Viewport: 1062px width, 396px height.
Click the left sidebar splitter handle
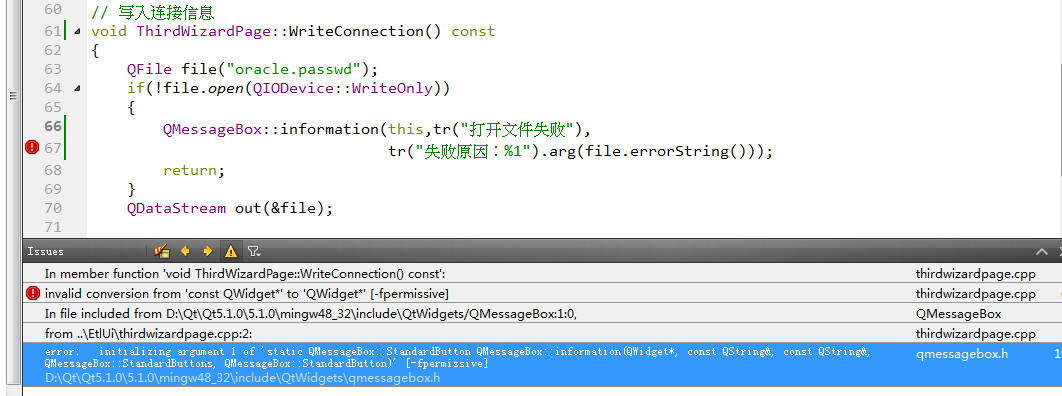[12, 96]
